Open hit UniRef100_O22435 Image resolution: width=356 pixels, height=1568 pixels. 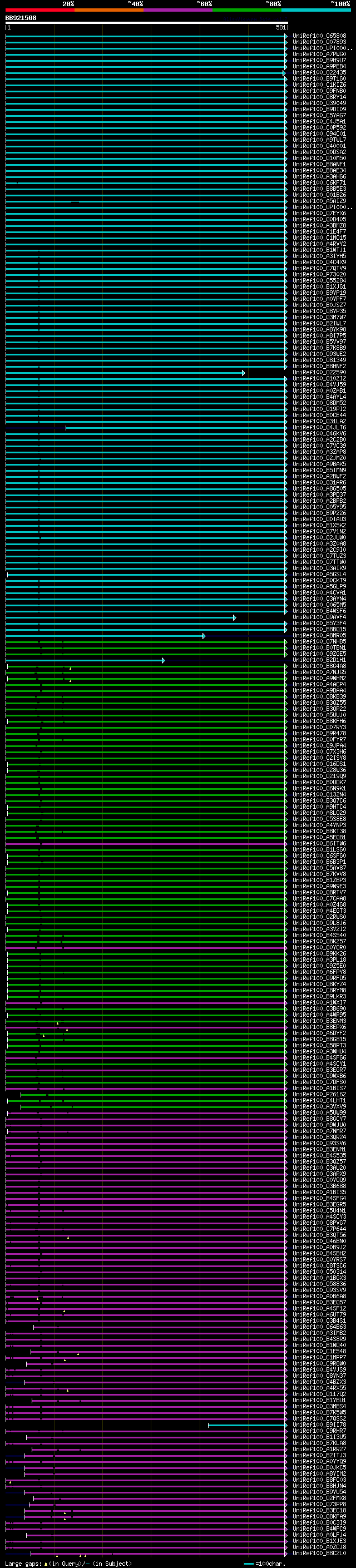point(319,72)
